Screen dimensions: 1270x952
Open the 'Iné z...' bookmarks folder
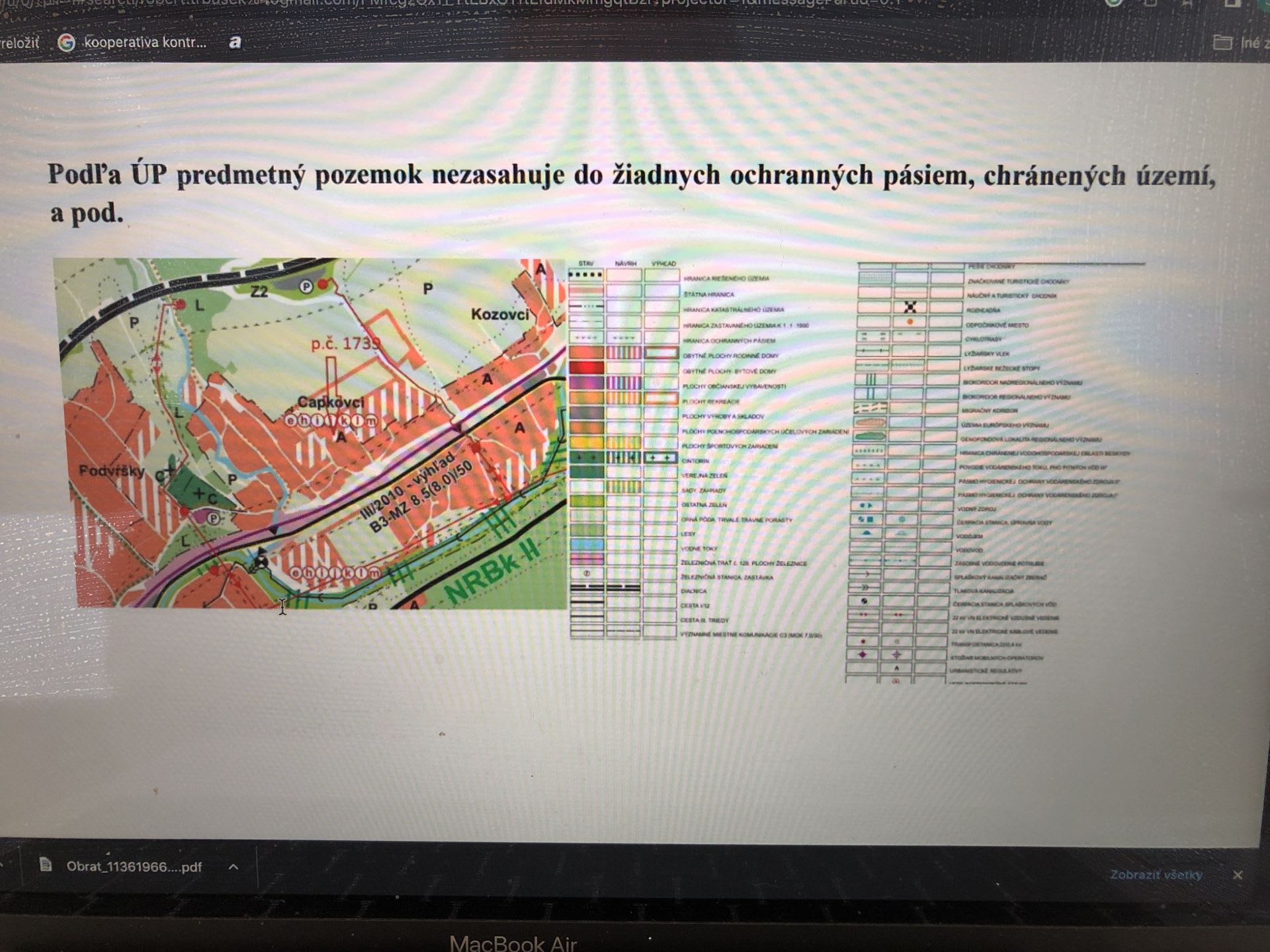pos(1238,43)
